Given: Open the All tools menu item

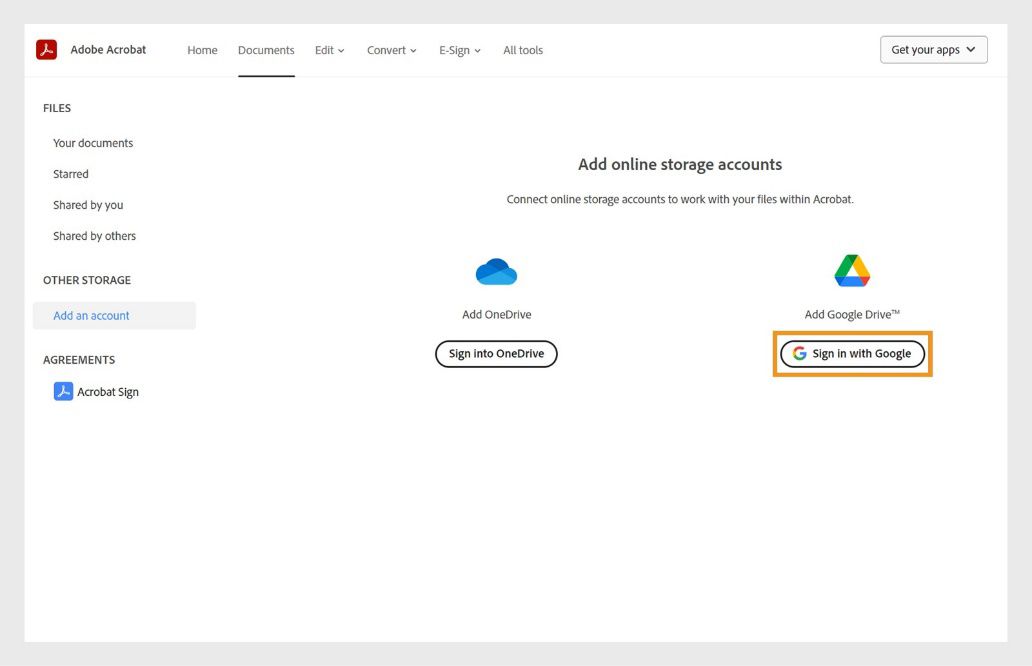Looking at the screenshot, I should pyautogui.click(x=522, y=49).
